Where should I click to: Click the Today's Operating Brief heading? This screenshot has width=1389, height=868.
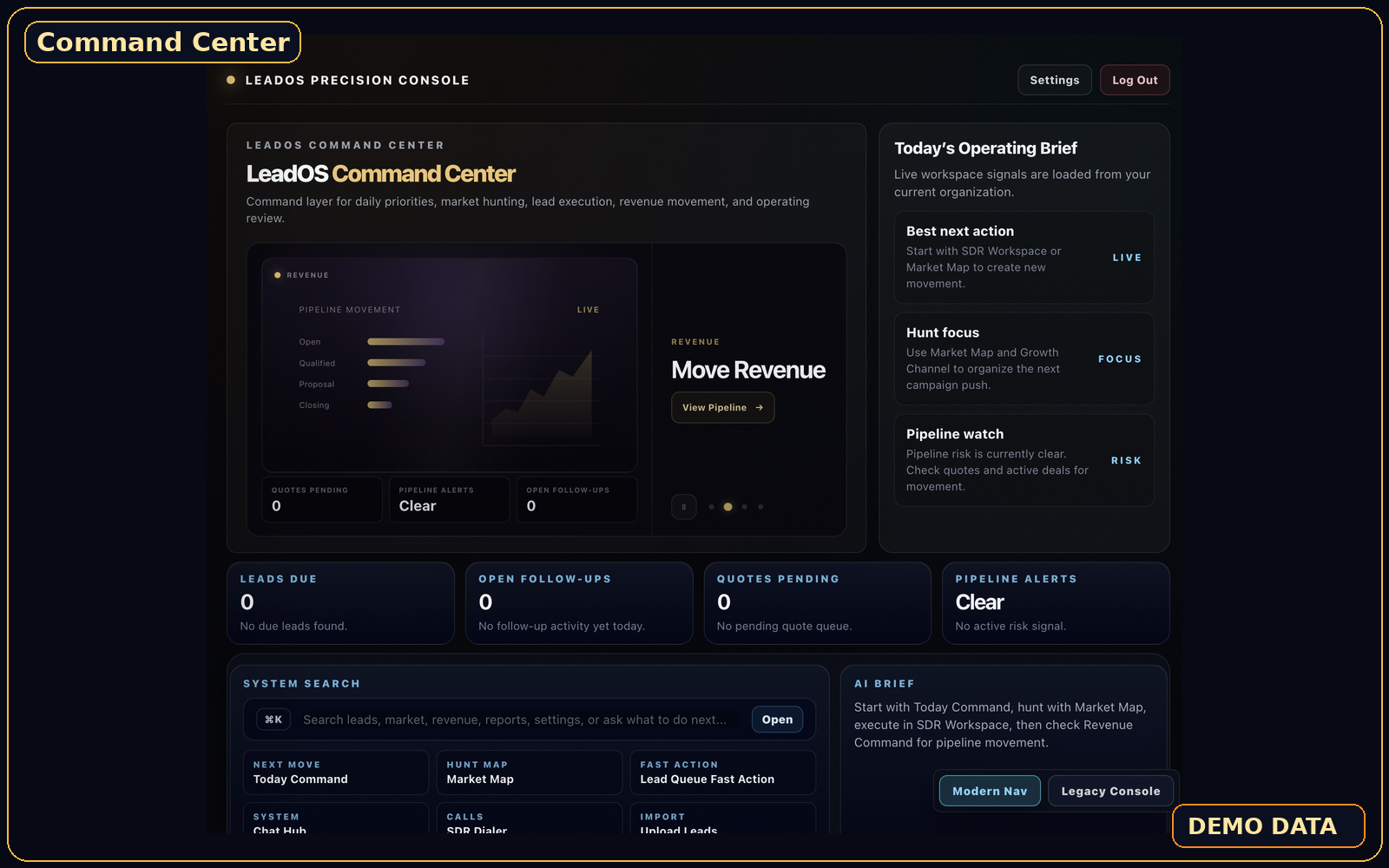coord(985,148)
